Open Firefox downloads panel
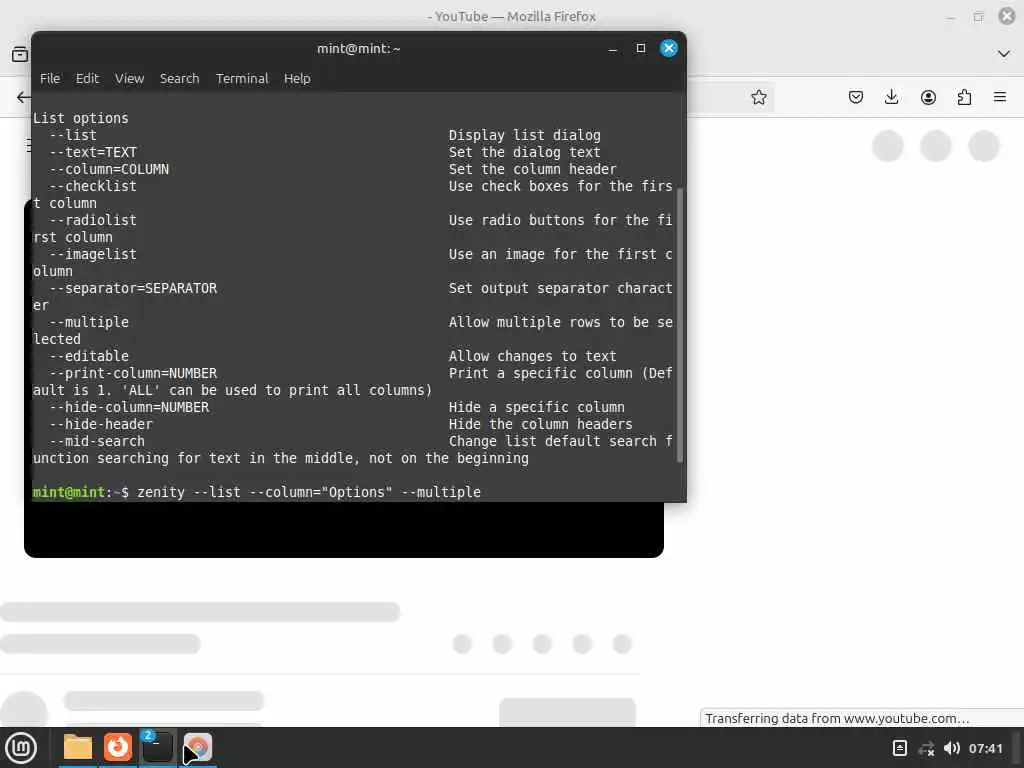Image resolution: width=1024 pixels, height=768 pixels. click(891, 97)
